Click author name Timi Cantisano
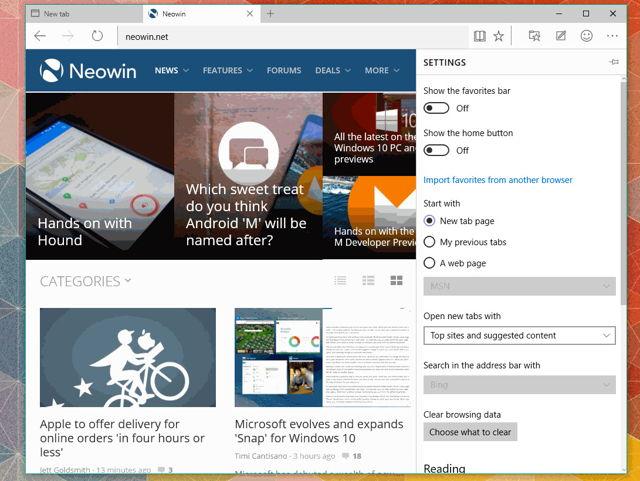The height and width of the screenshot is (481, 640). coord(261,456)
